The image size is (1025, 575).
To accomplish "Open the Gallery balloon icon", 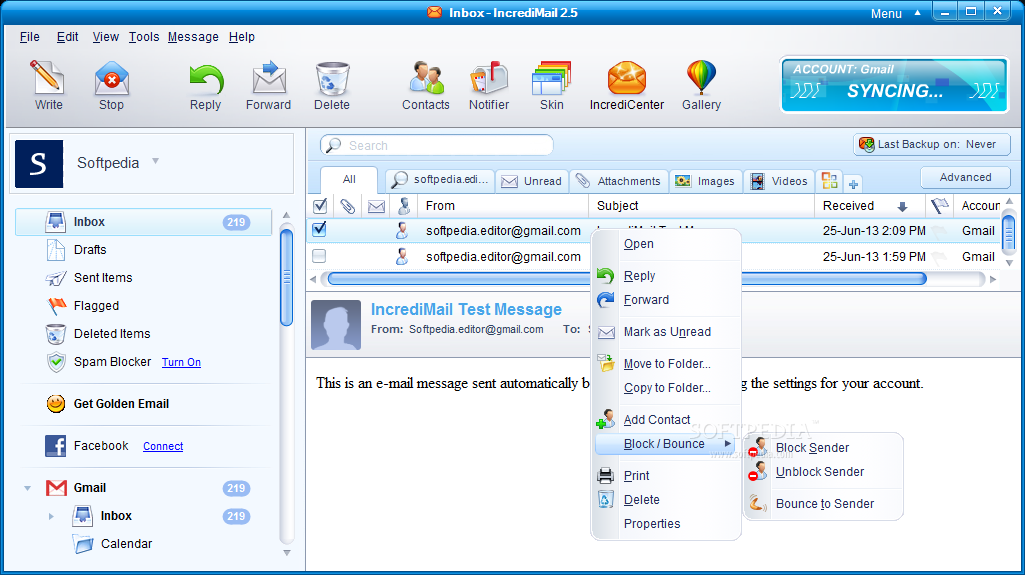I will (701, 85).
